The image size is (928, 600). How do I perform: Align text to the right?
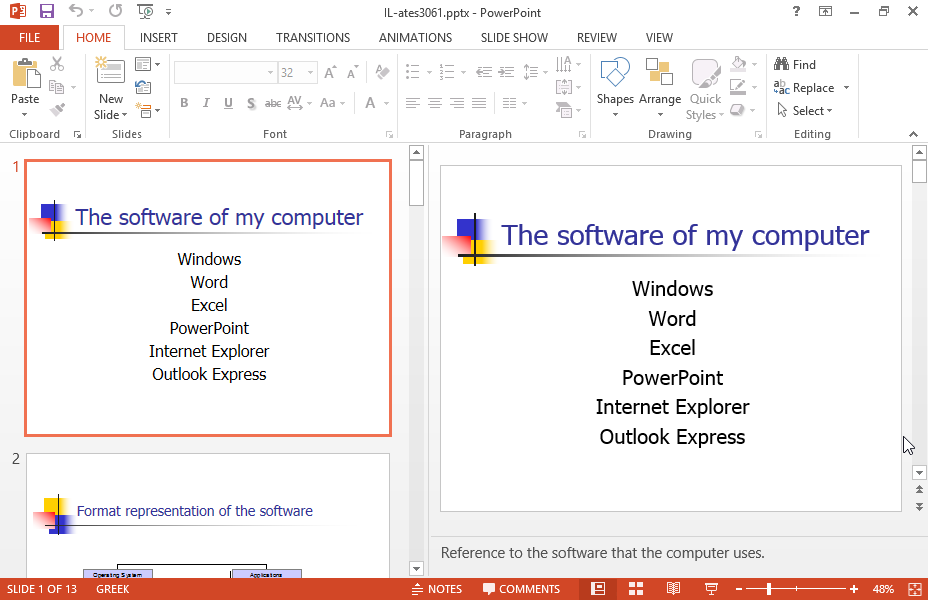(x=457, y=103)
